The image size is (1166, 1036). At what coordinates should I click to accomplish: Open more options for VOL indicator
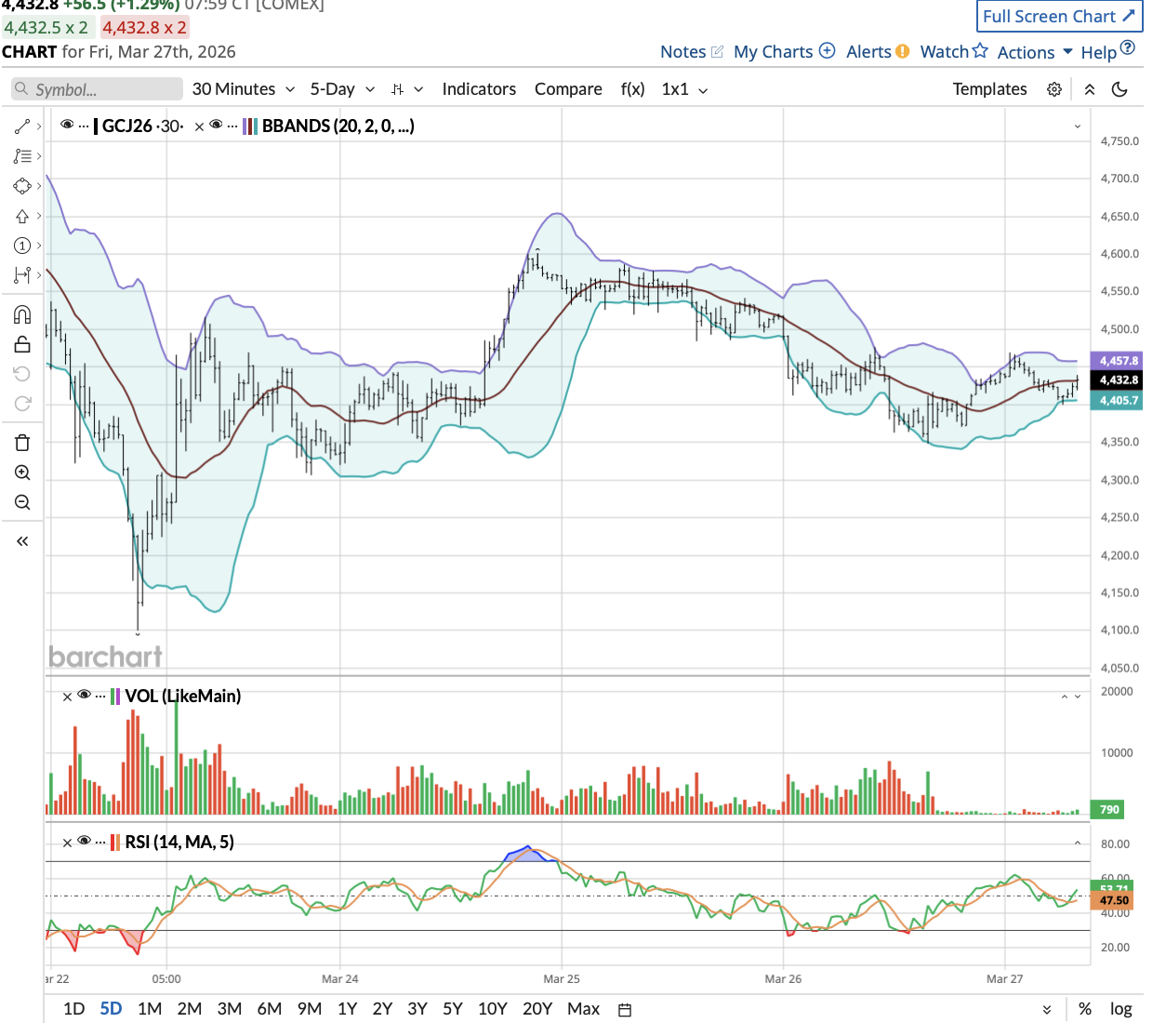click(x=100, y=696)
